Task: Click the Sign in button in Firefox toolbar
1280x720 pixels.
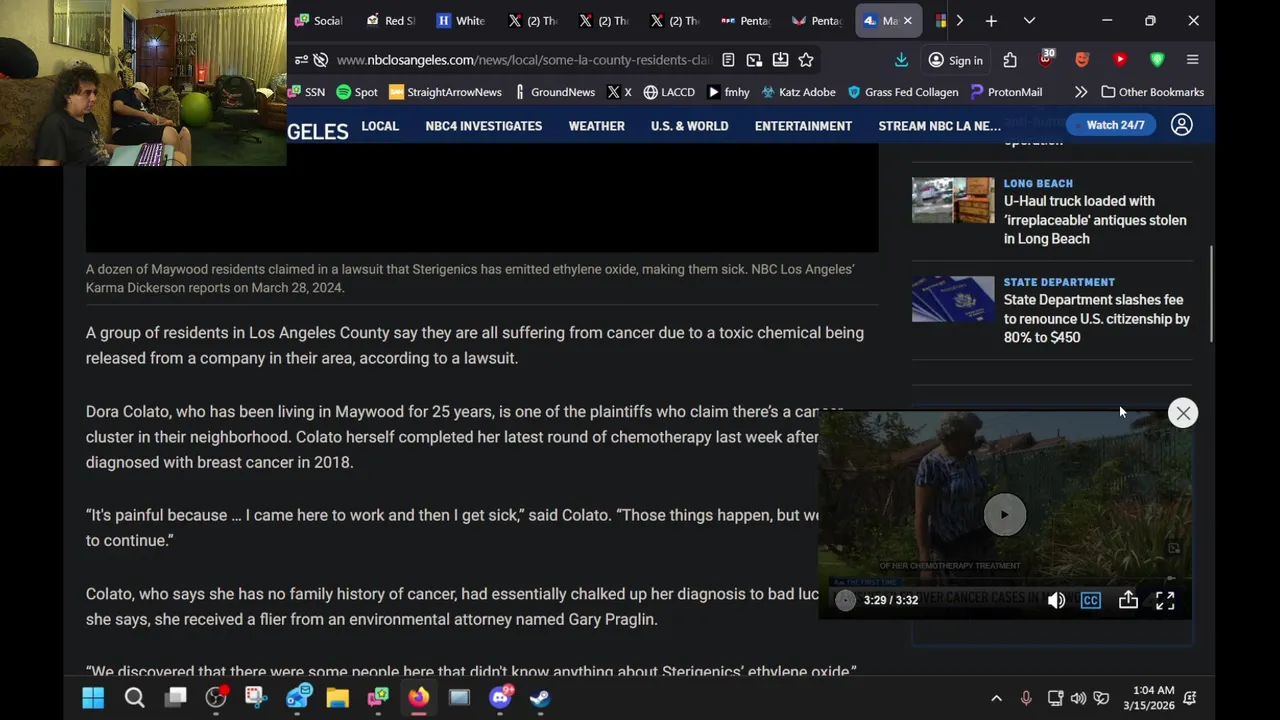Action: click(956, 60)
